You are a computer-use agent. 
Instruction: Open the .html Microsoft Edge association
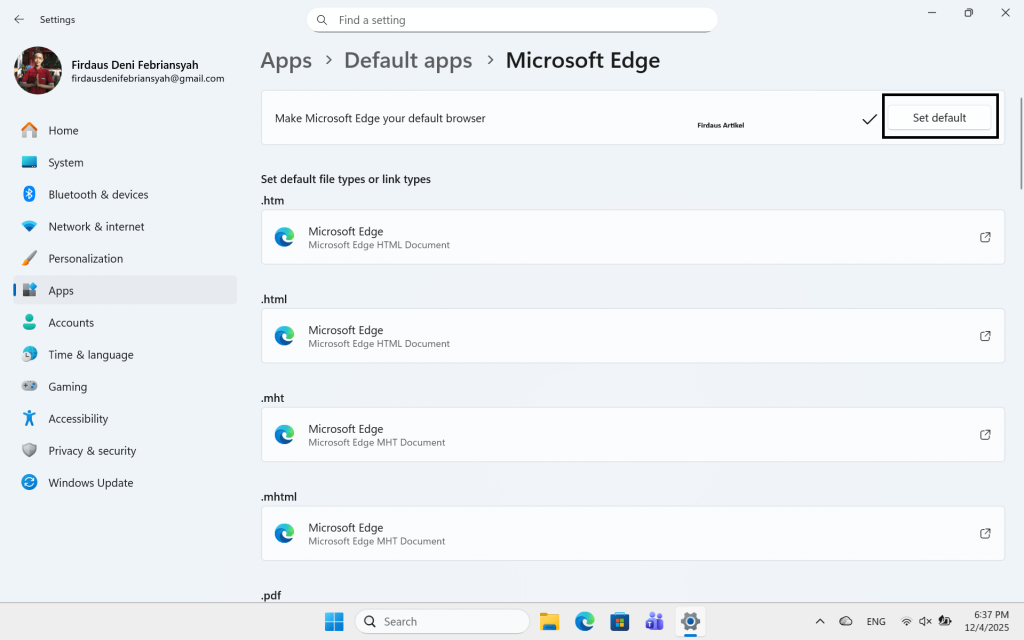click(633, 336)
